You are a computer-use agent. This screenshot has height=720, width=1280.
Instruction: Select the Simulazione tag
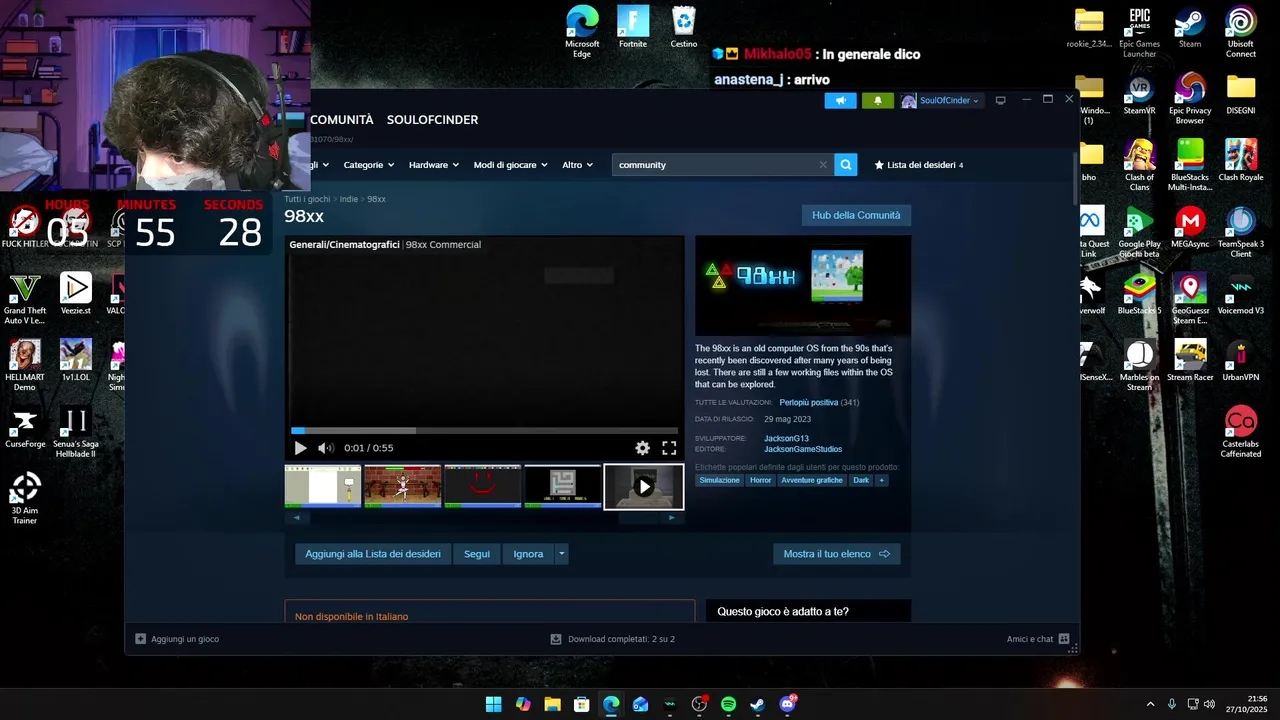click(720, 480)
